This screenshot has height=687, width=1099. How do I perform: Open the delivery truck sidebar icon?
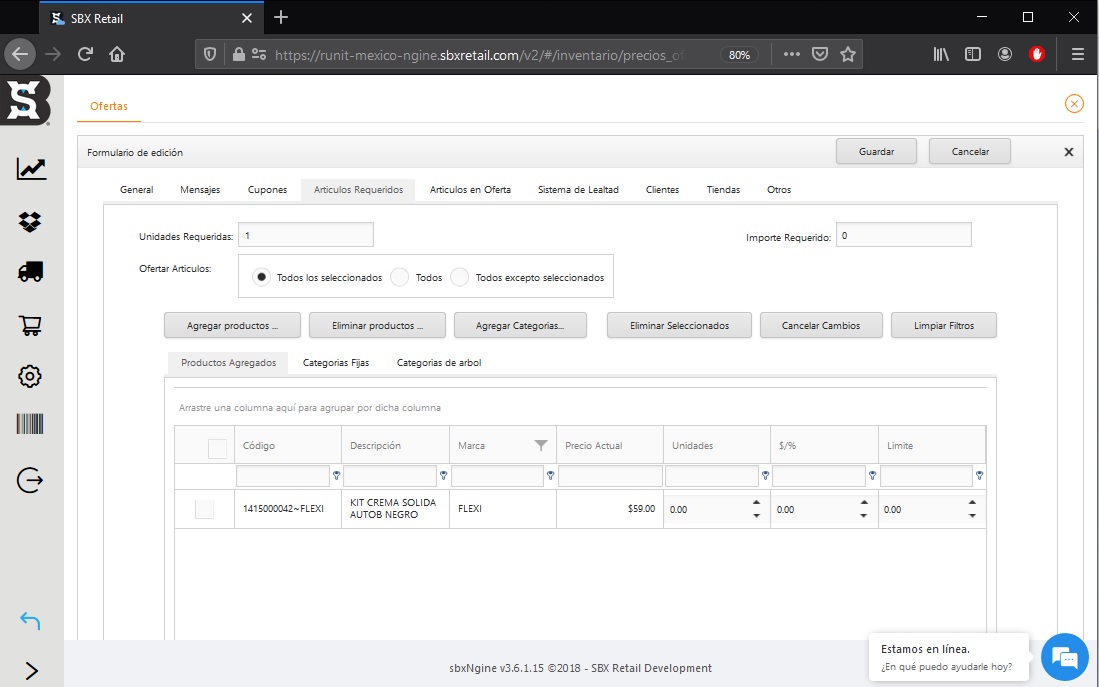[x=30, y=272]
